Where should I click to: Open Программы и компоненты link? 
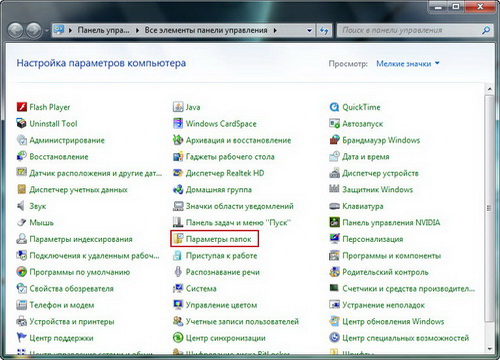click(x=392, y=256)
